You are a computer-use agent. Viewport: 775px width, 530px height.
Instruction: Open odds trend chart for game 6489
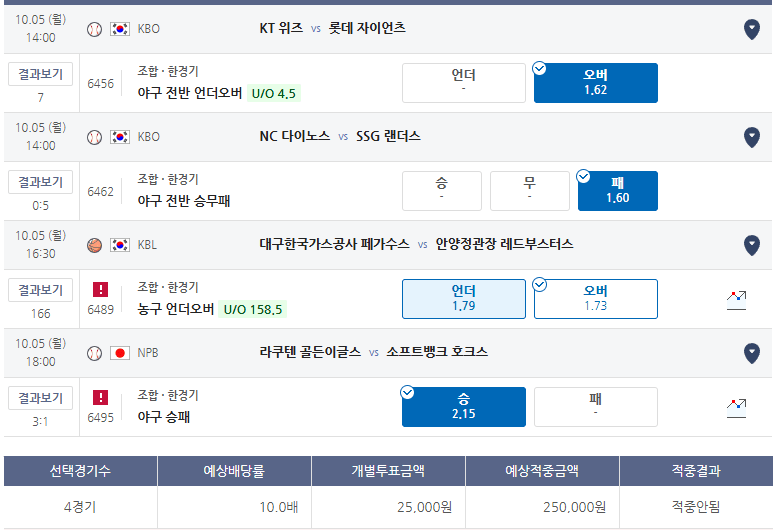[x=736, y=300]
